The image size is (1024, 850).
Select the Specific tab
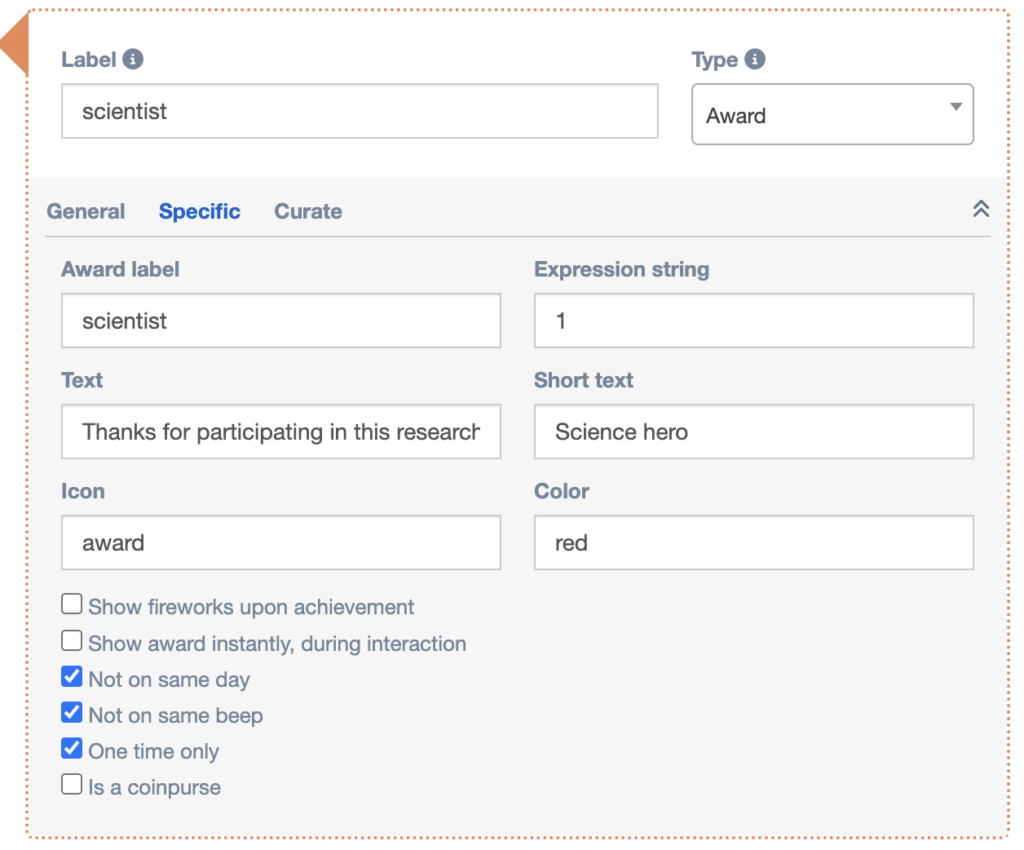[x=200, y=211]
